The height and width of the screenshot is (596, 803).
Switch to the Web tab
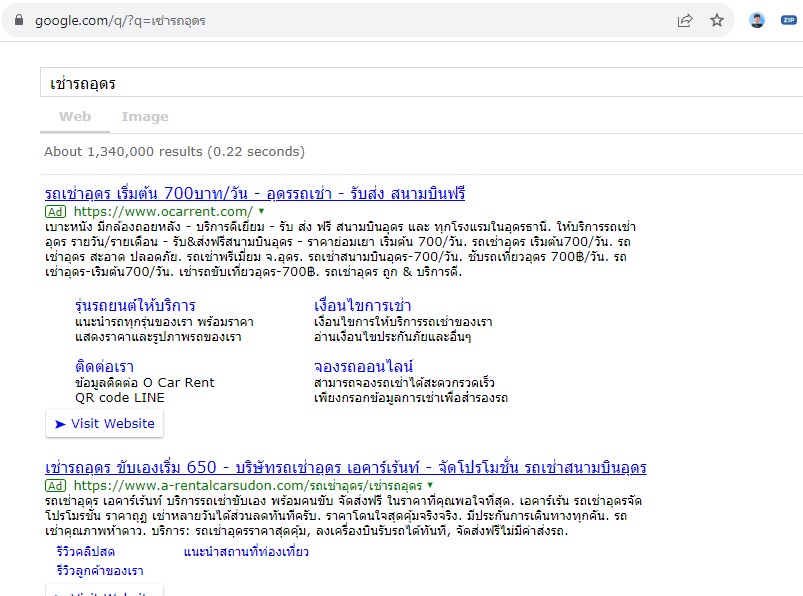click(x=75, y=117)
